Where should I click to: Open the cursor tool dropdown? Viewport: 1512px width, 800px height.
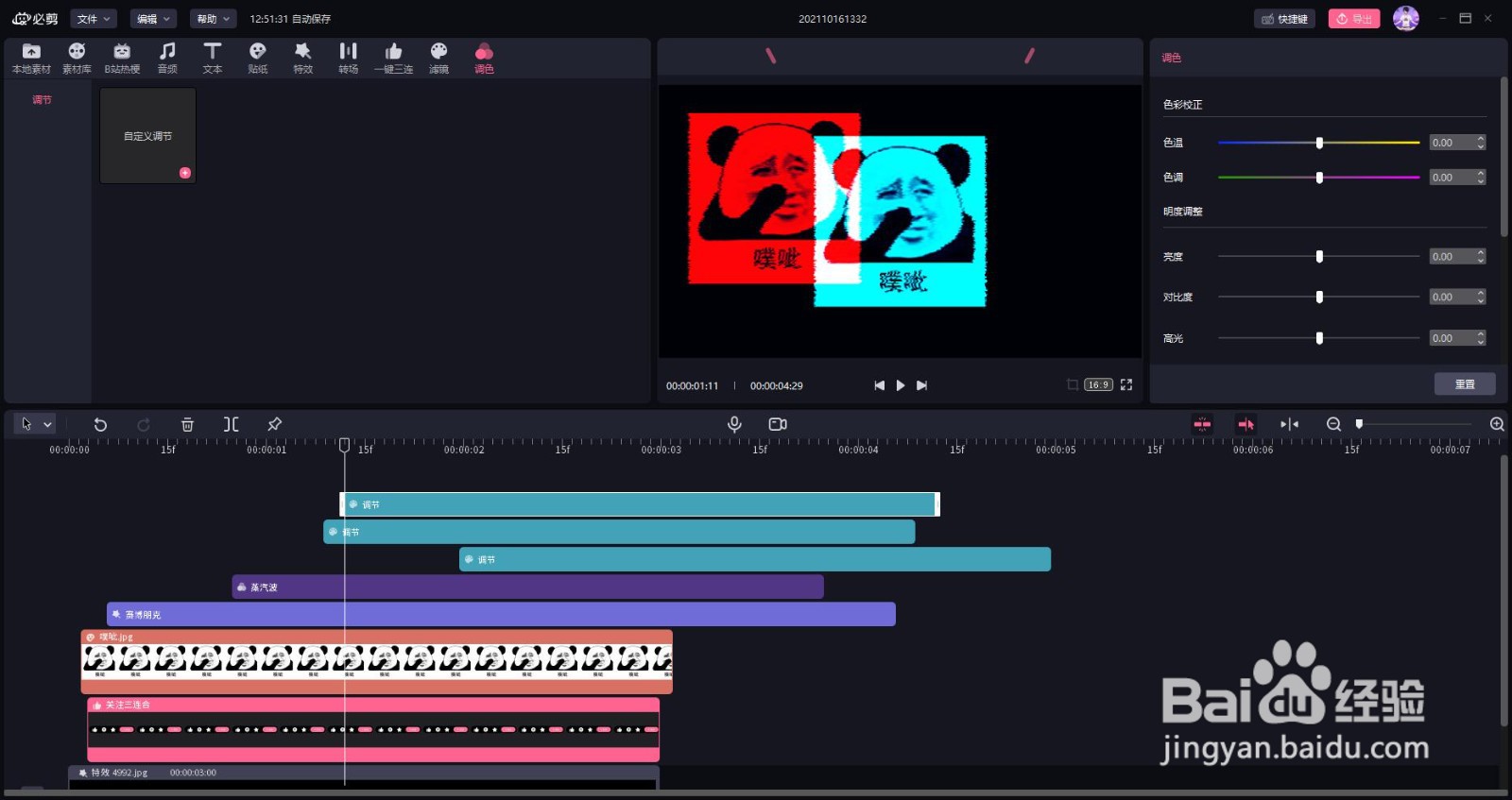pyautogui.click(x=47, y=425)
